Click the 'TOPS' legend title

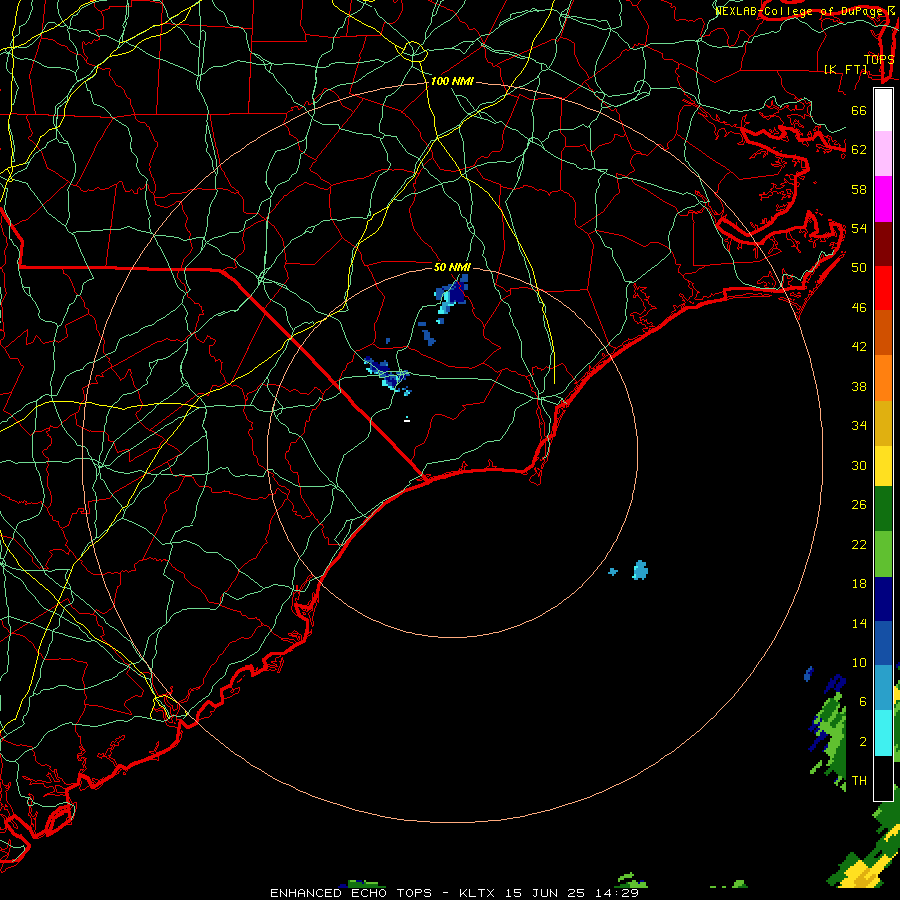(x=879, y=59)
